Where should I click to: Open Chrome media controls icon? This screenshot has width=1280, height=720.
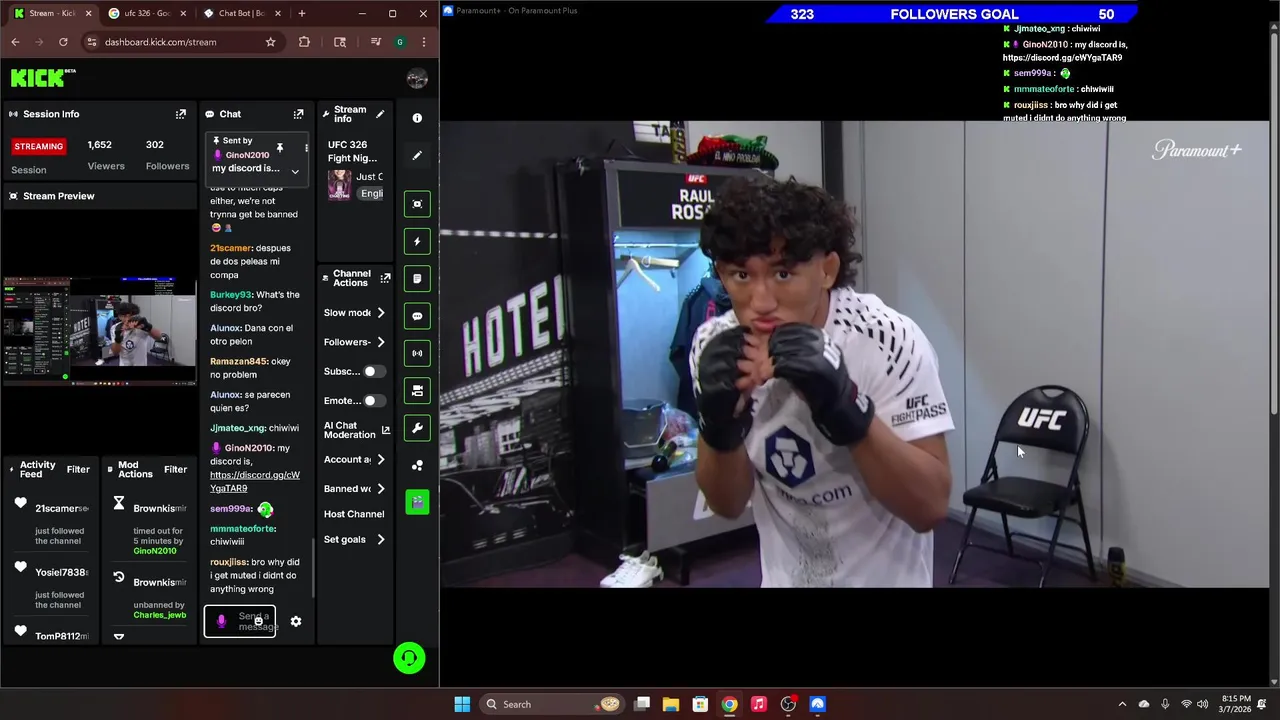pyautogui.click(x=375, y=42)
